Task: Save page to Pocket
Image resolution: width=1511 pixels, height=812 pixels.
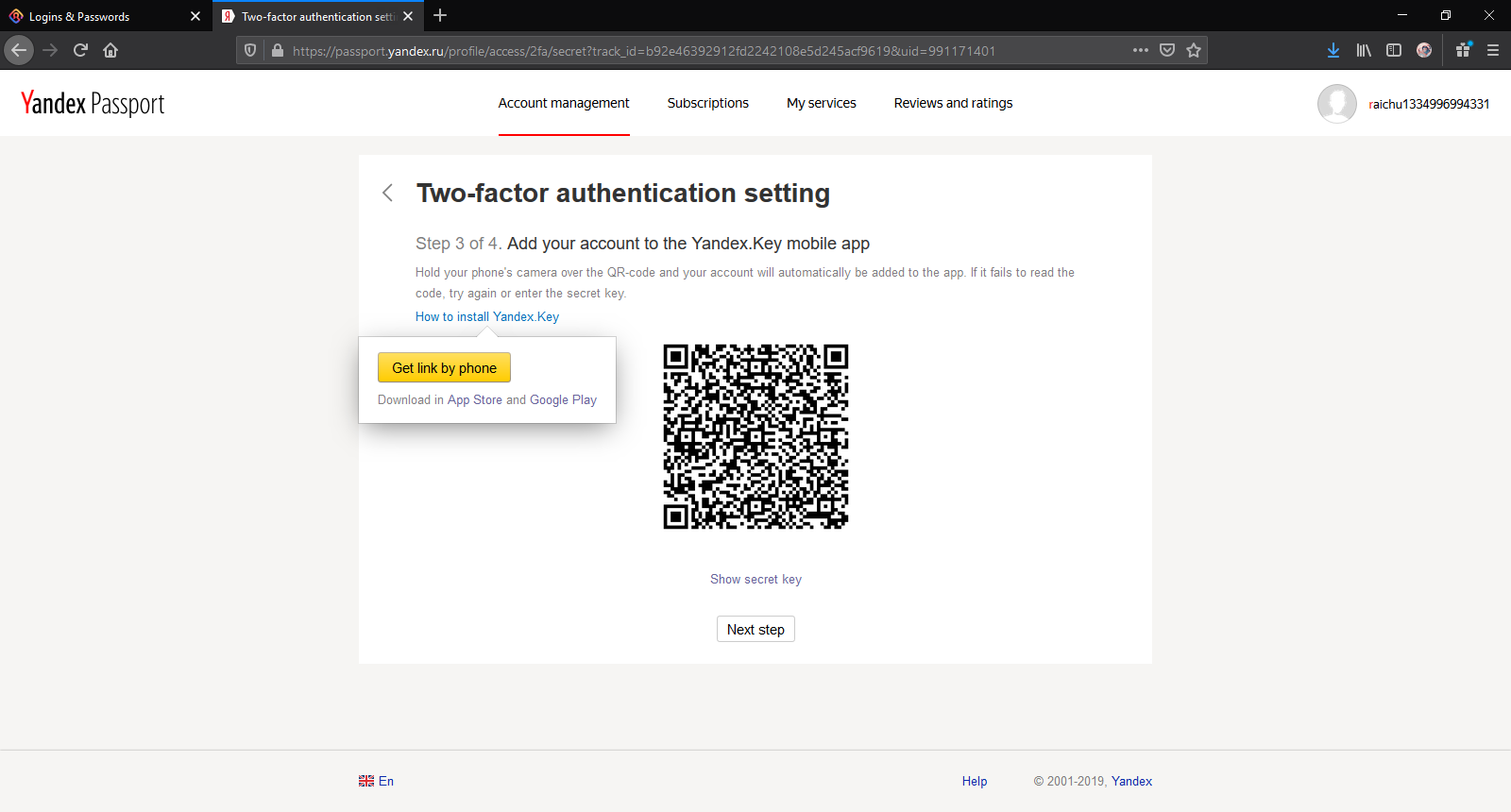Action: (1167, 50)
